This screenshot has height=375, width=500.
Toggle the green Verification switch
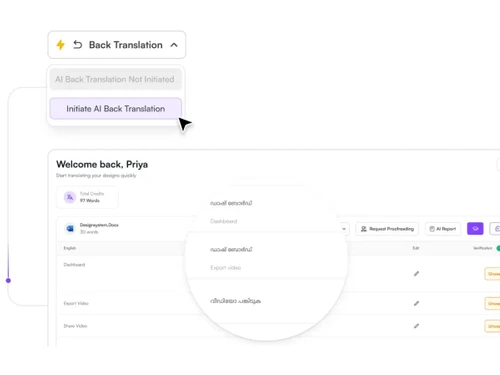coord(498,248)
